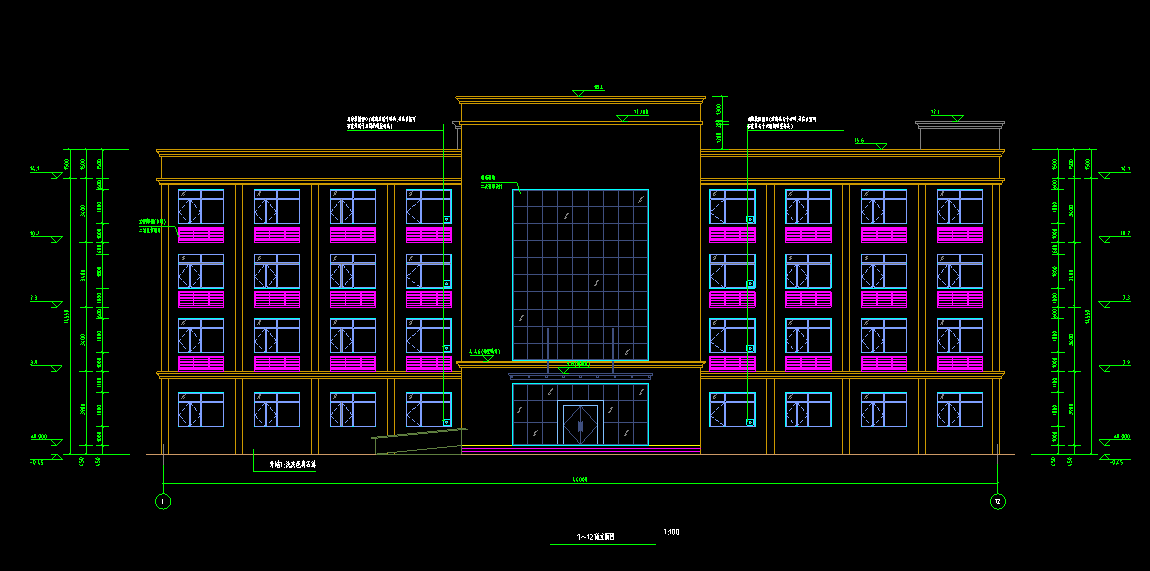The width and height of the screenshot is (1150, 571).
Task: Click the magenta louver under top-left window
Action: pyautogui.click(x=201, y=235)
